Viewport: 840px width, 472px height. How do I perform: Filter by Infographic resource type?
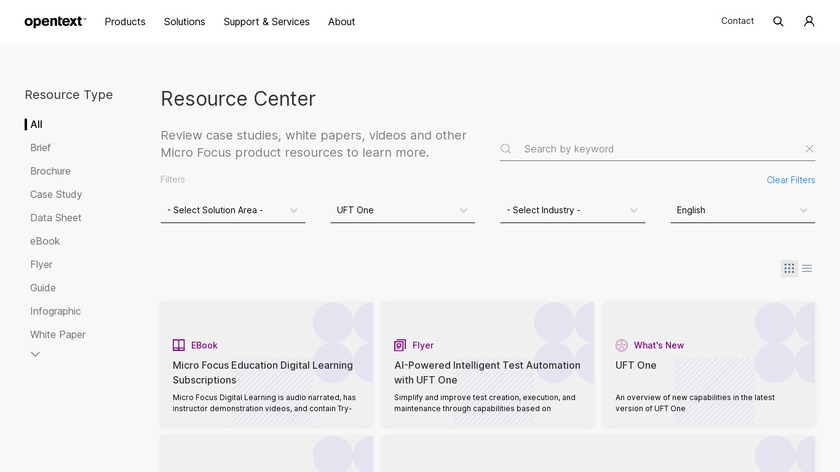[x=55, y=311]
